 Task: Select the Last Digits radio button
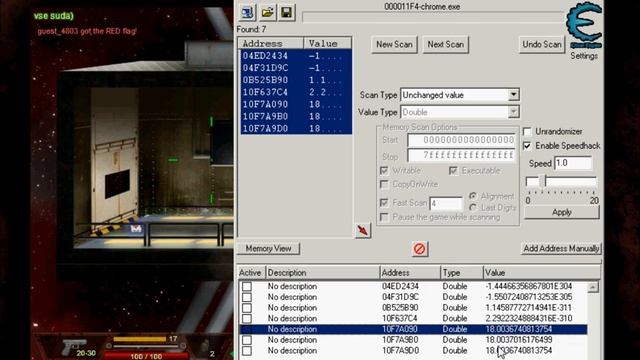click(473, 208)
